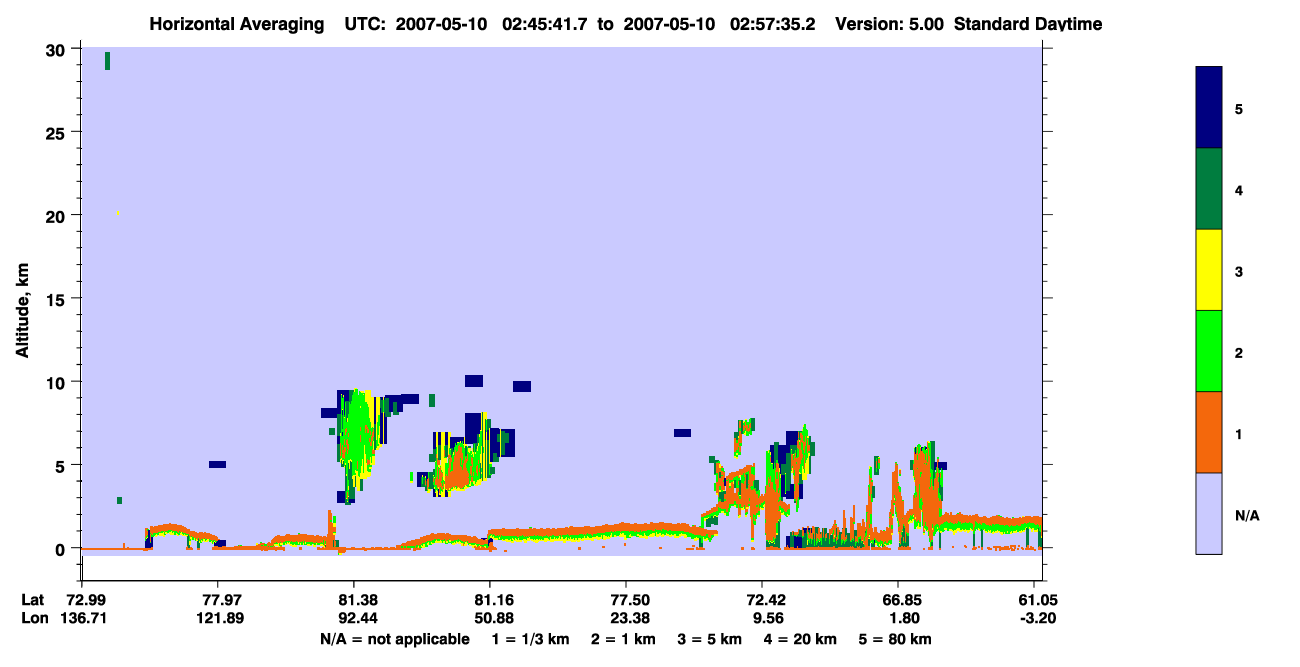
Task: Click 'Version: 5.00' in the title
Action: coord(890,24)
